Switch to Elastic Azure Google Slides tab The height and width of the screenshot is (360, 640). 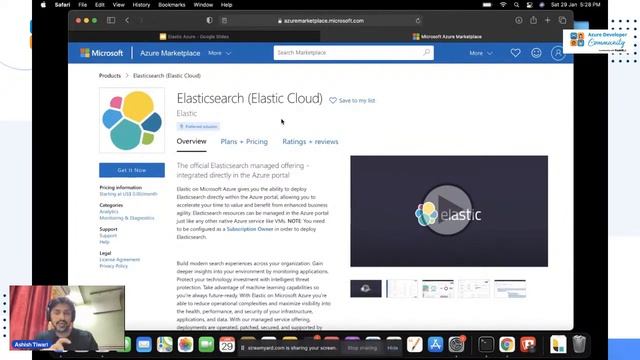pyautogui.click(x=194, y=37)
